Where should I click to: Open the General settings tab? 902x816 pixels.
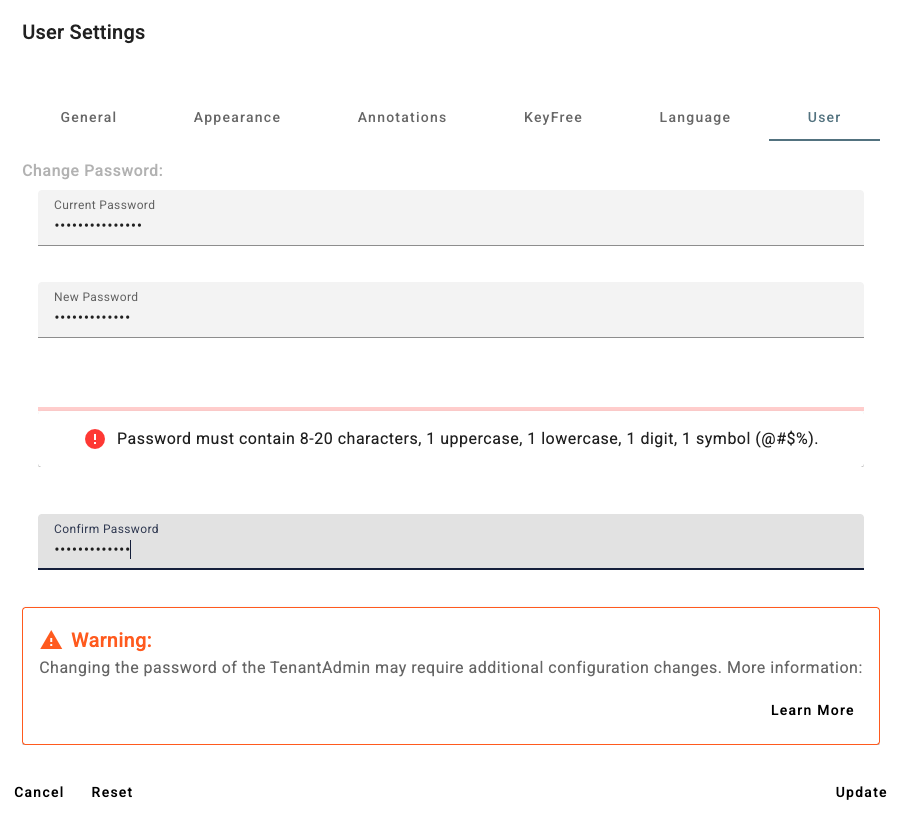coord(89,118)
